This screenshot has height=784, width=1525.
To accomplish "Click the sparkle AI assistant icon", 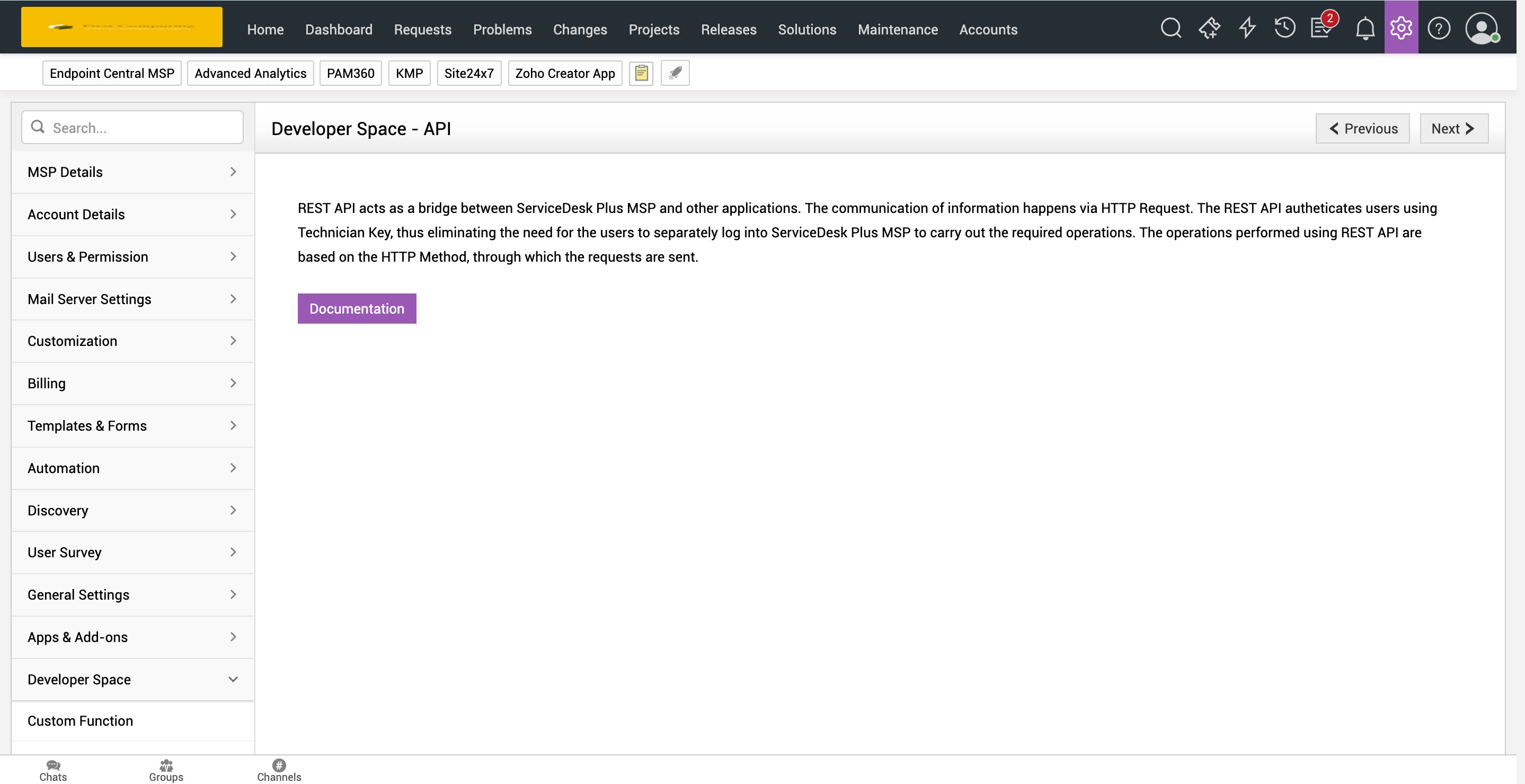I will pos(1209,28).
